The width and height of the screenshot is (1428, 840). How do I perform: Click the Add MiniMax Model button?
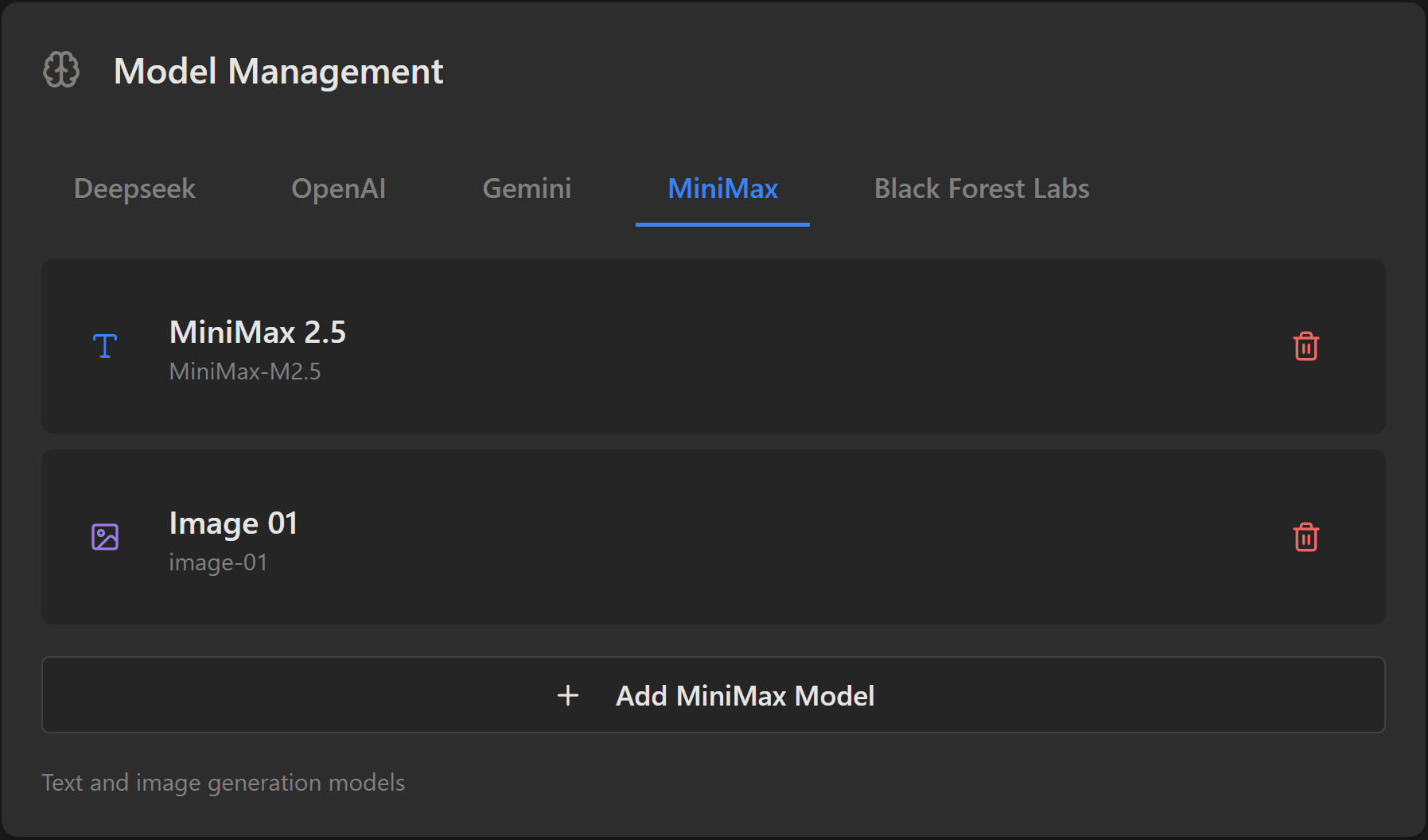713,694
